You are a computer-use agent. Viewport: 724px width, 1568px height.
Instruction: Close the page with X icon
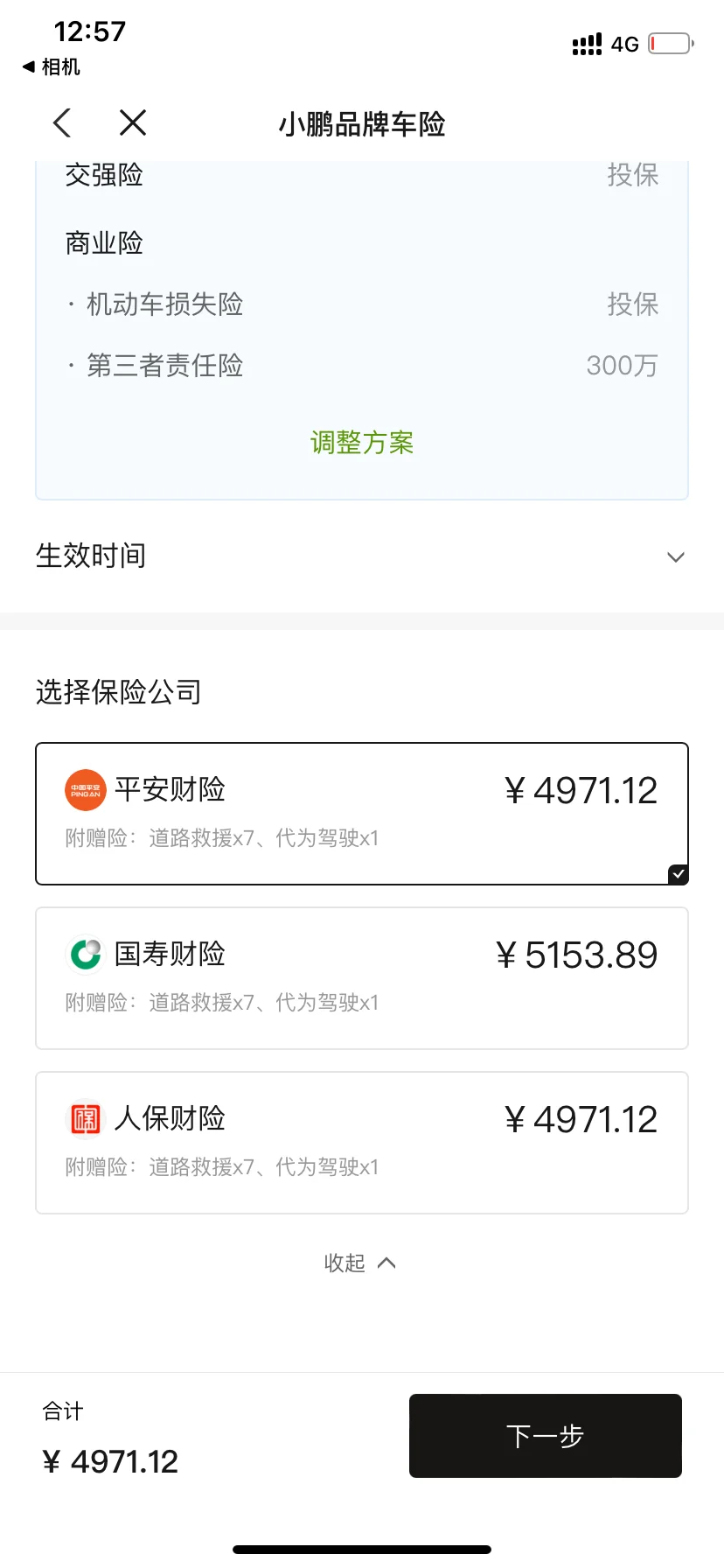pos(133,122)
